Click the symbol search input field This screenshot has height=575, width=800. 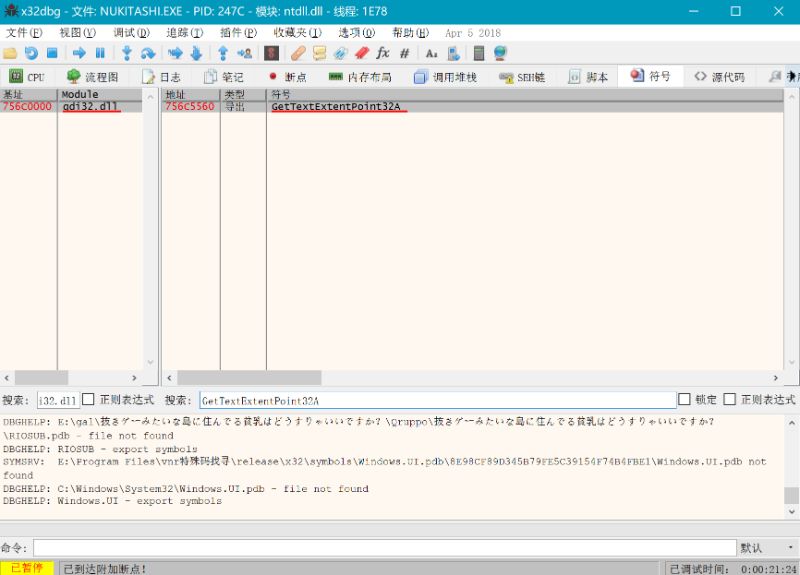(437, 400)
